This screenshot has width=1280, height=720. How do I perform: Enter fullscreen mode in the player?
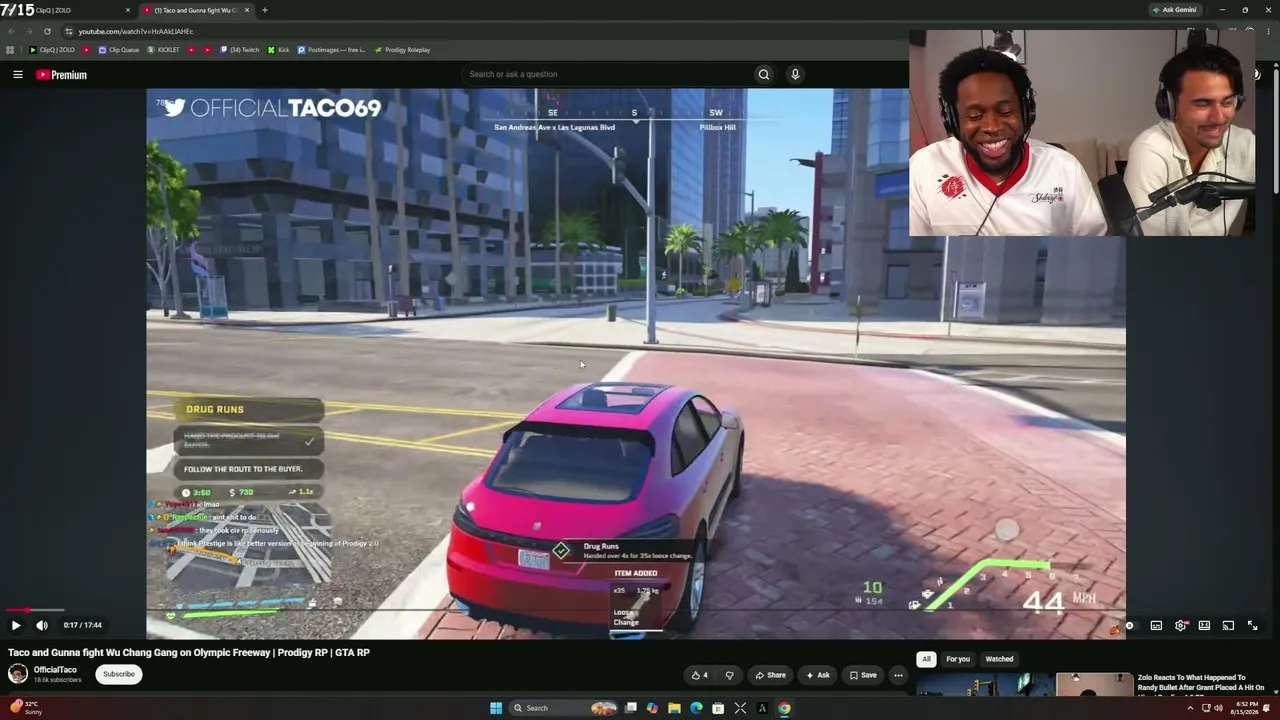point(1252,626)
